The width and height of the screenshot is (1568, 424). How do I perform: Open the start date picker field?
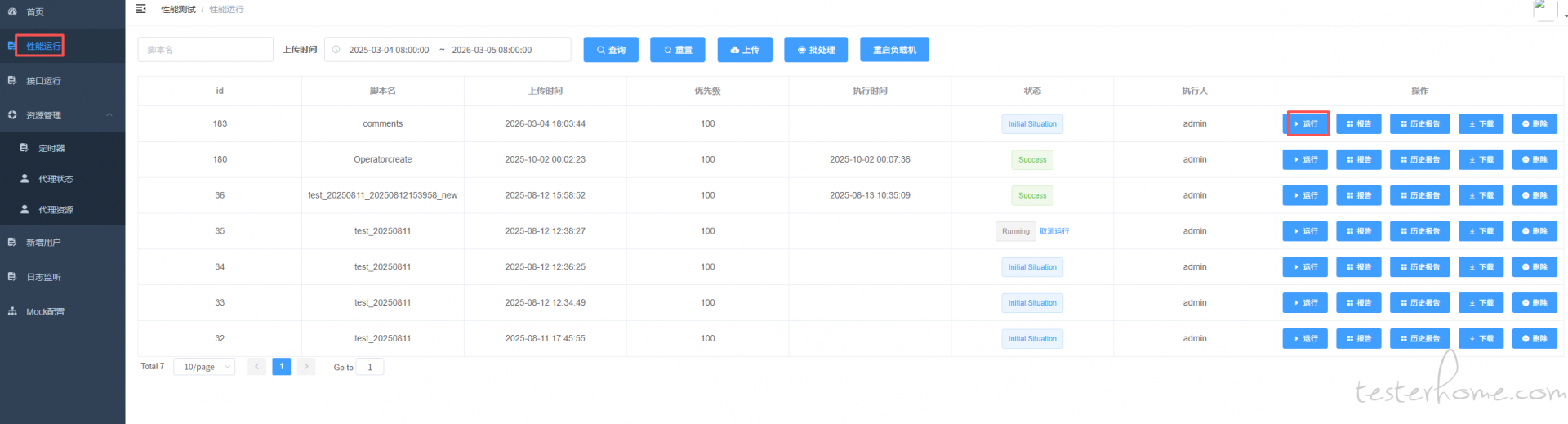click(389, 50)
